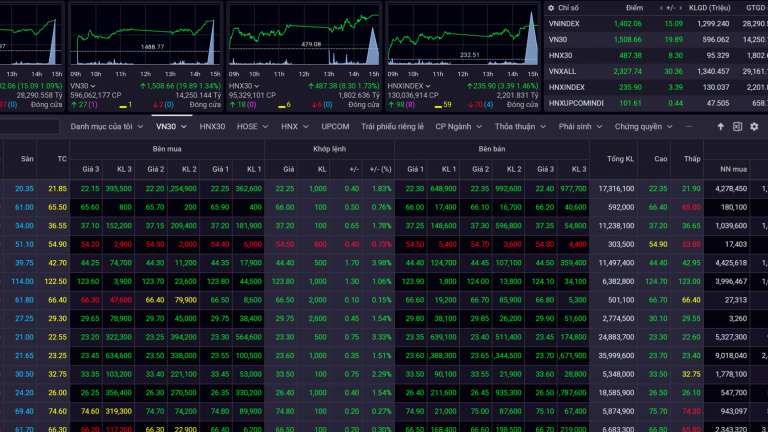Click the previous arrow beside +/- header
Screen dimensions: 768x432
tap(661, 8)
